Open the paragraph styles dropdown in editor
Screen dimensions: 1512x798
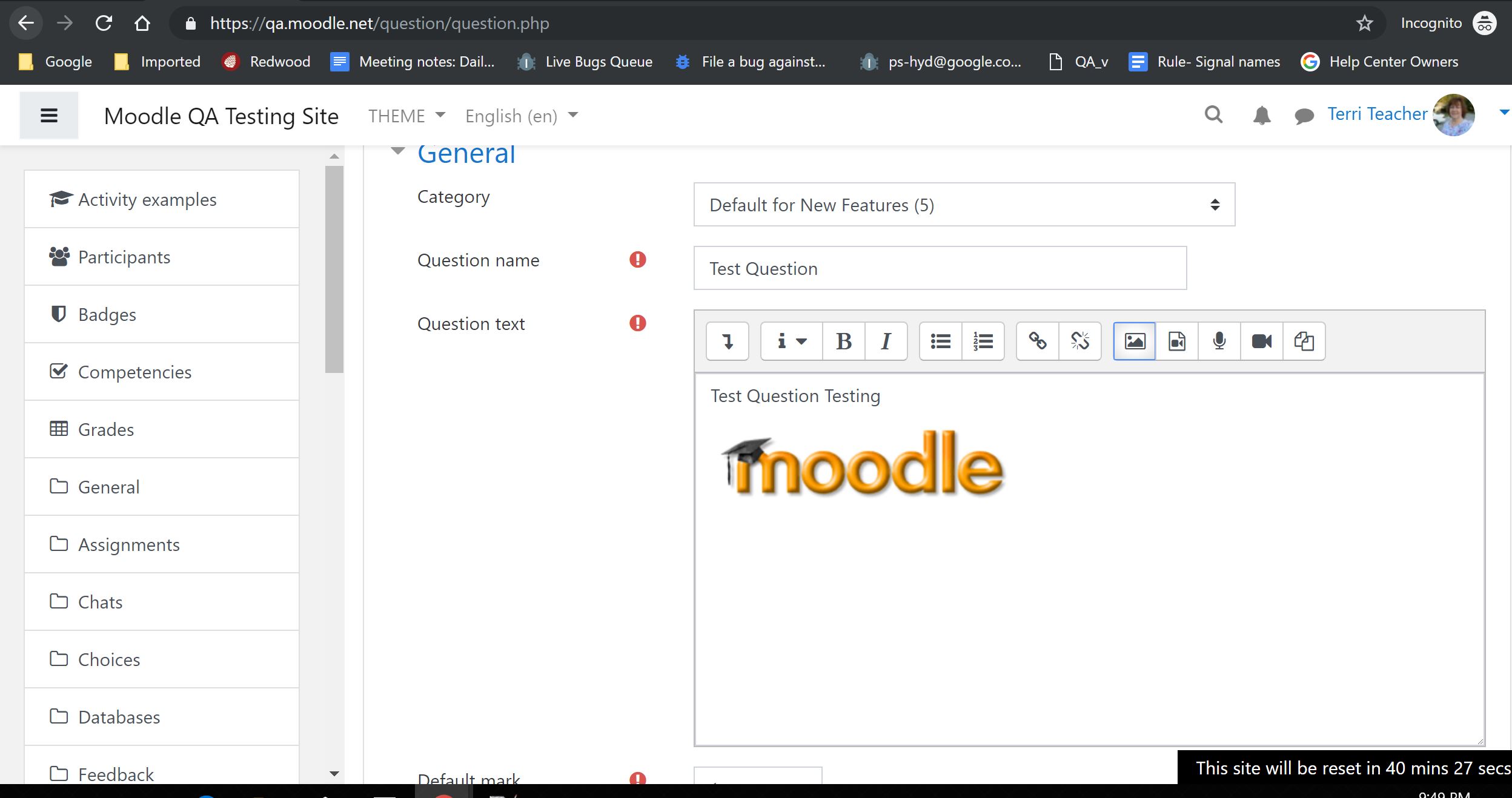pos(792,341)
